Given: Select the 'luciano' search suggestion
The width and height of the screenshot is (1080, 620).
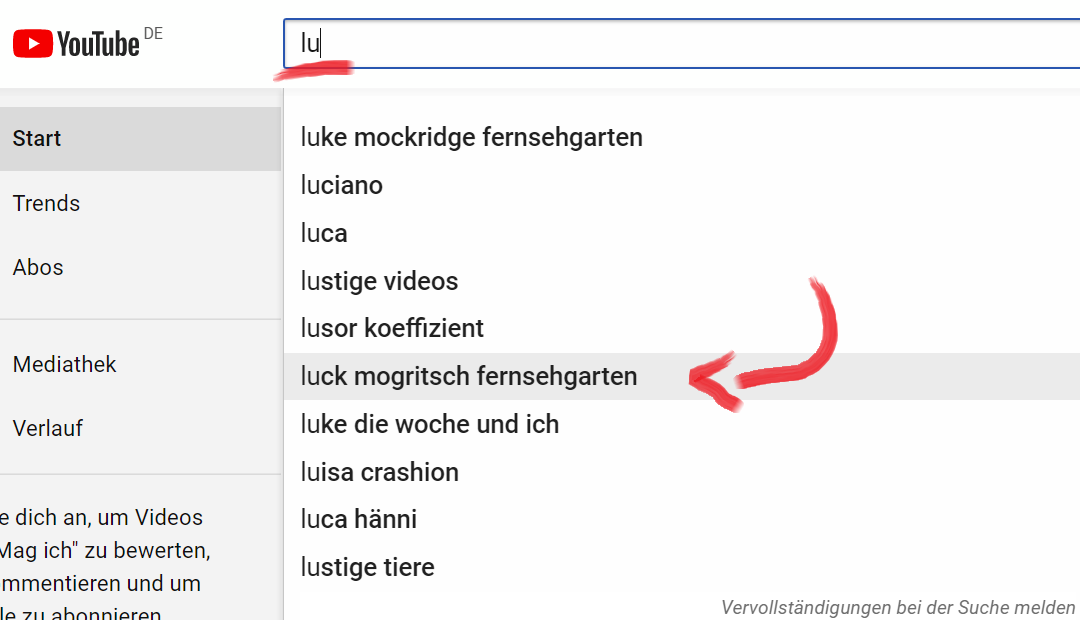Looking at the screenshot, I should [x=342, y=185].
